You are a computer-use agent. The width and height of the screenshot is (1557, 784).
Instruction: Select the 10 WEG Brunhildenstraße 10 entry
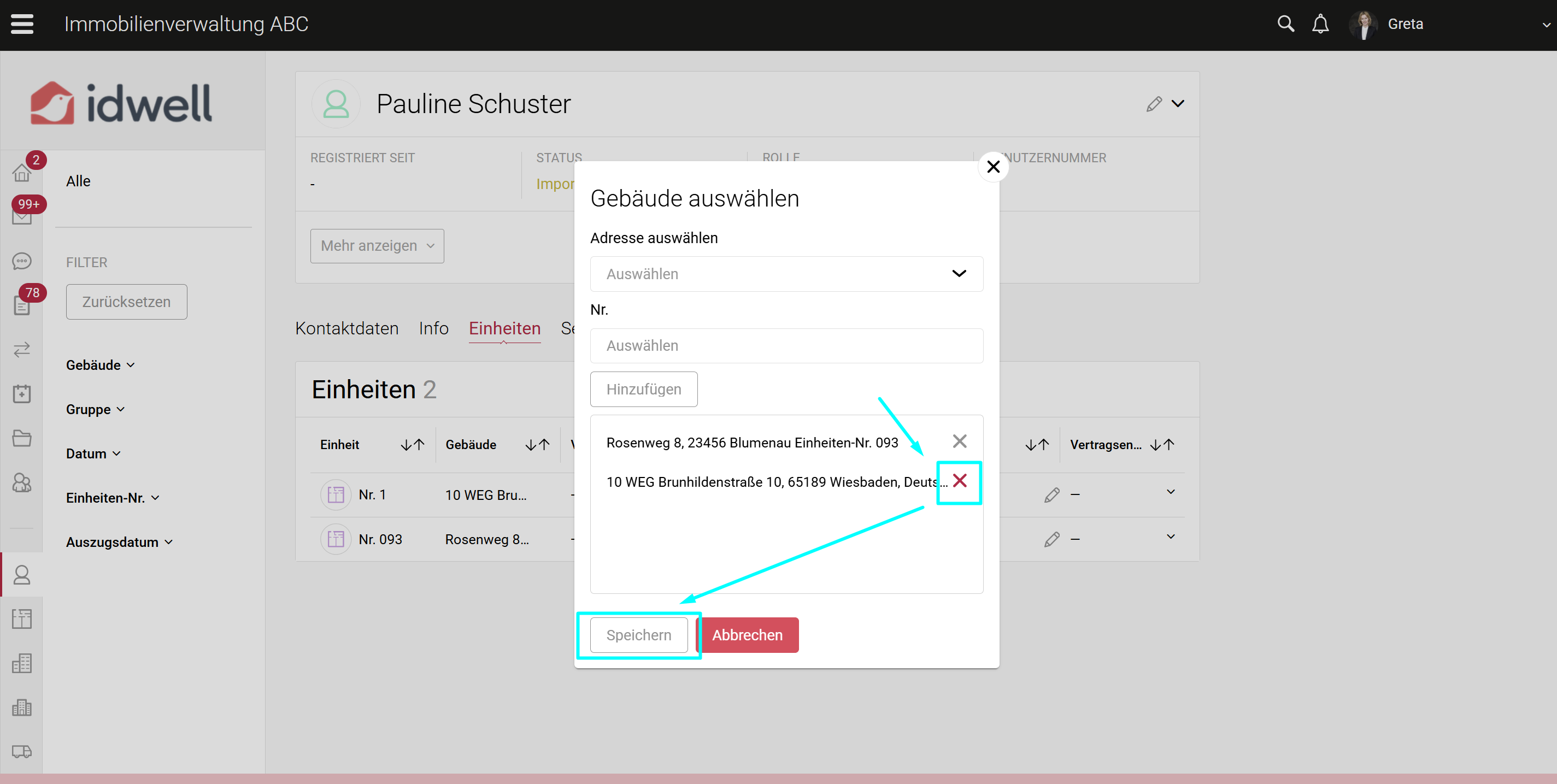point(777,482)
